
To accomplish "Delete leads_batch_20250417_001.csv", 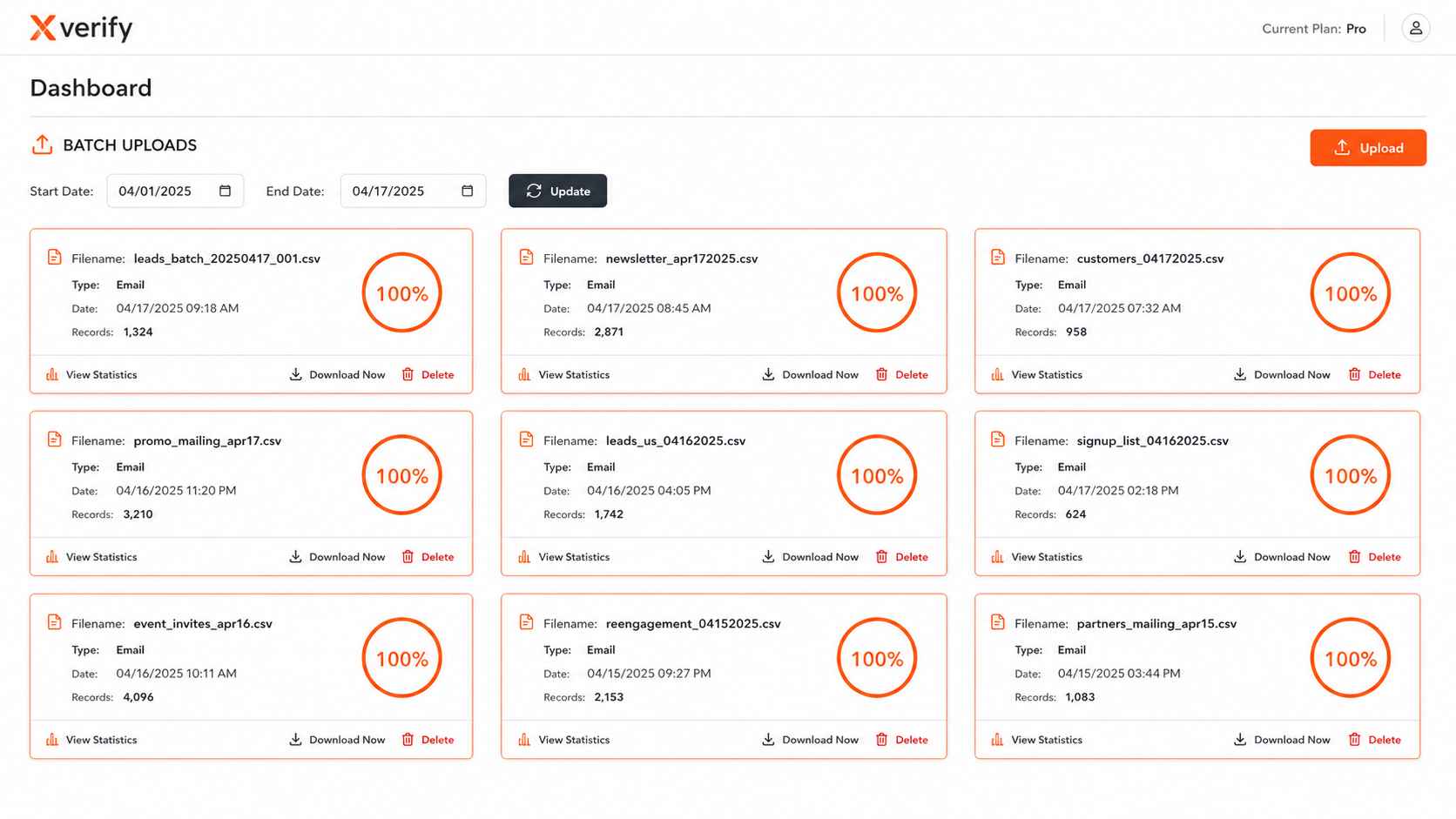I will click(x=428, y=375).
